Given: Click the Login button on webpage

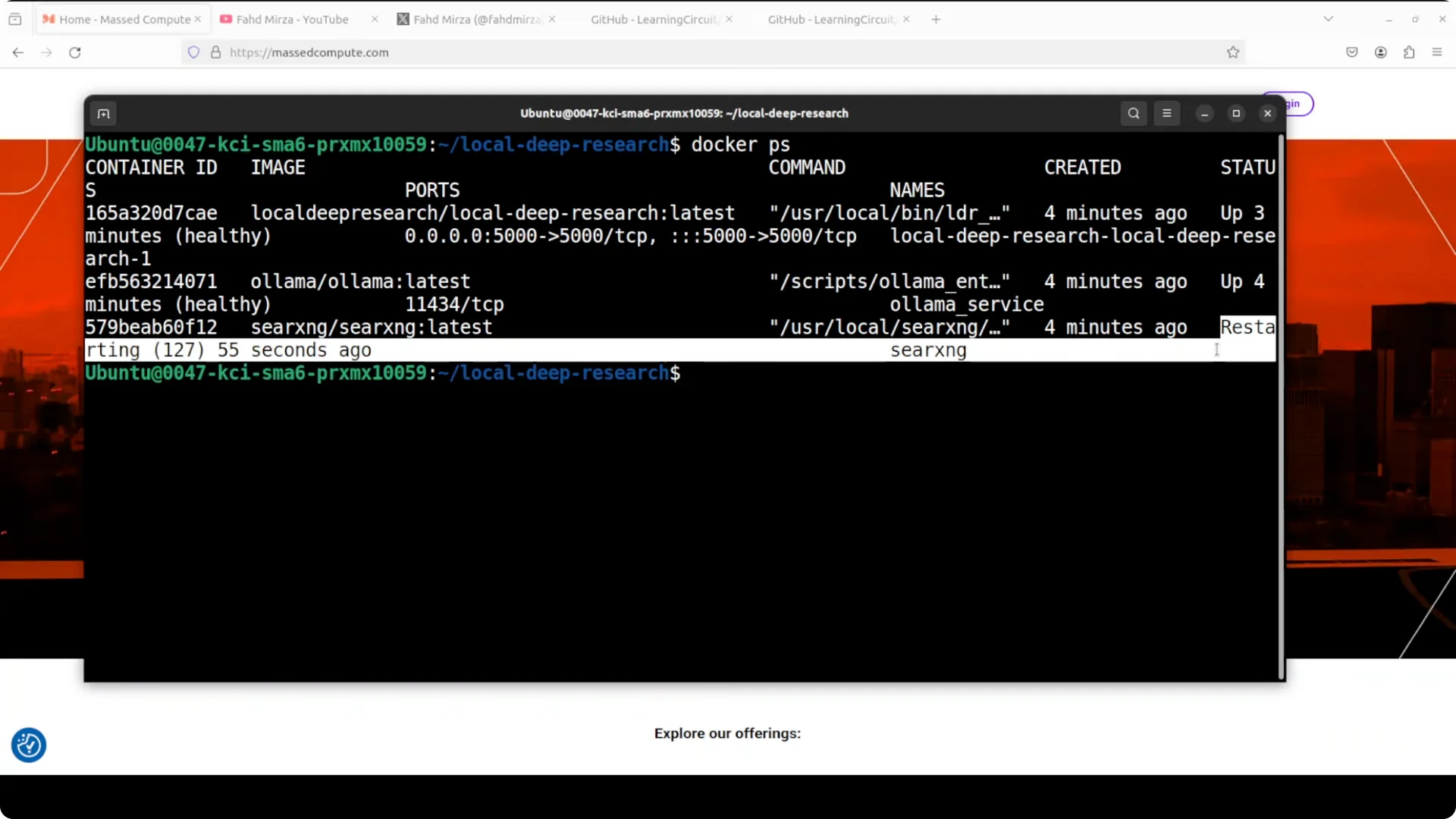Looking at the screenshot, I should tap(1289, 104).
